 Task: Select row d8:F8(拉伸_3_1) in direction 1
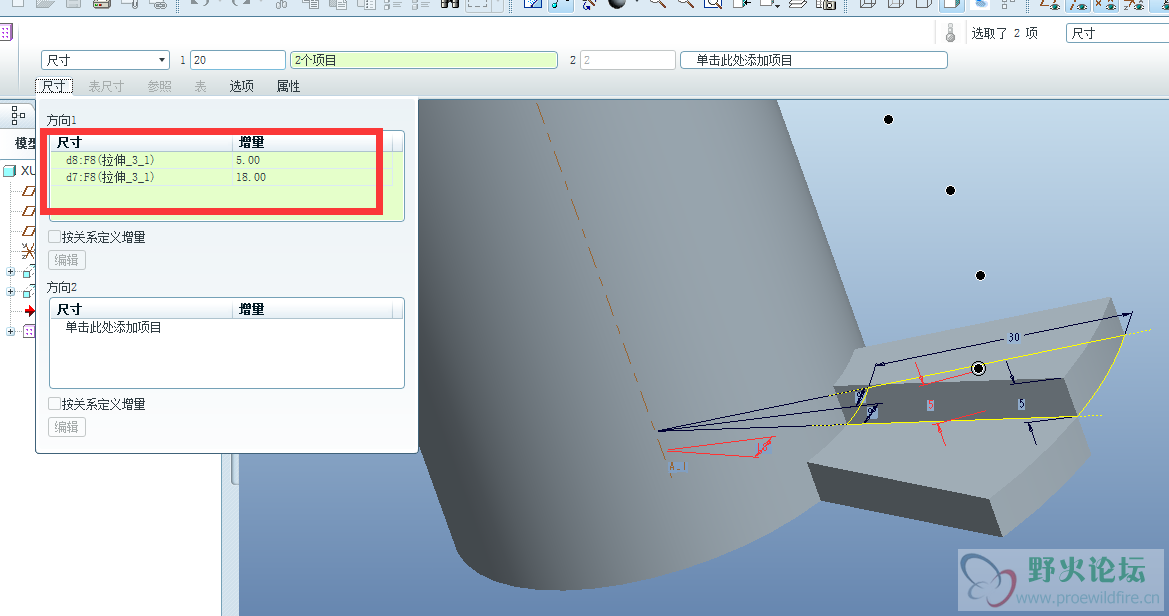pyautogui.click(x=221, y=160)
